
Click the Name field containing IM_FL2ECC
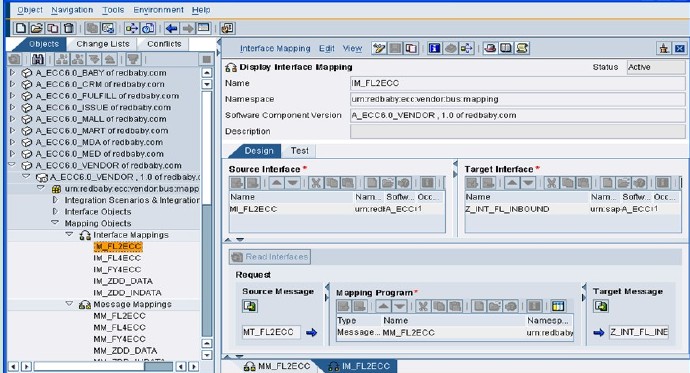[x=518, y=83]
